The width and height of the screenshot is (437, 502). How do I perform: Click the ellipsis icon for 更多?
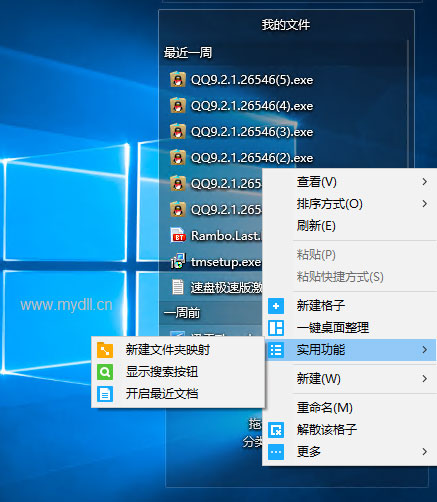[276, 452]
